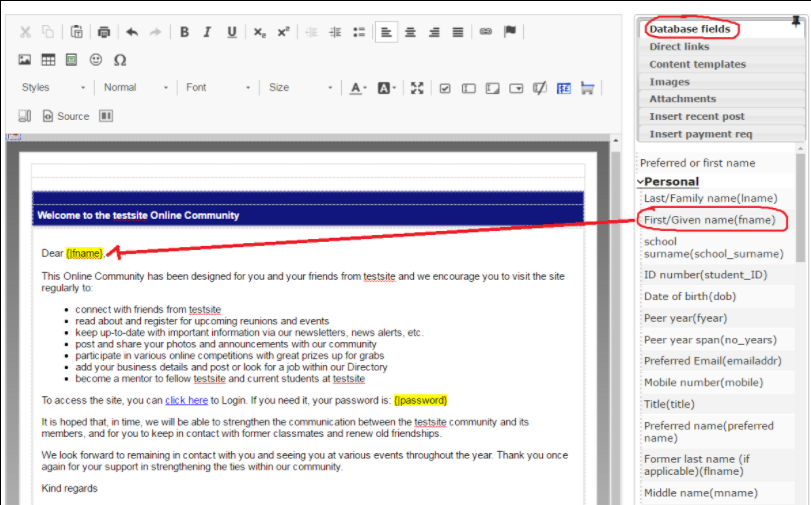Viewport: 811px width, 505px height.
Task: Click the 'click here' link in the email
Action: click(x=186, y=400)
